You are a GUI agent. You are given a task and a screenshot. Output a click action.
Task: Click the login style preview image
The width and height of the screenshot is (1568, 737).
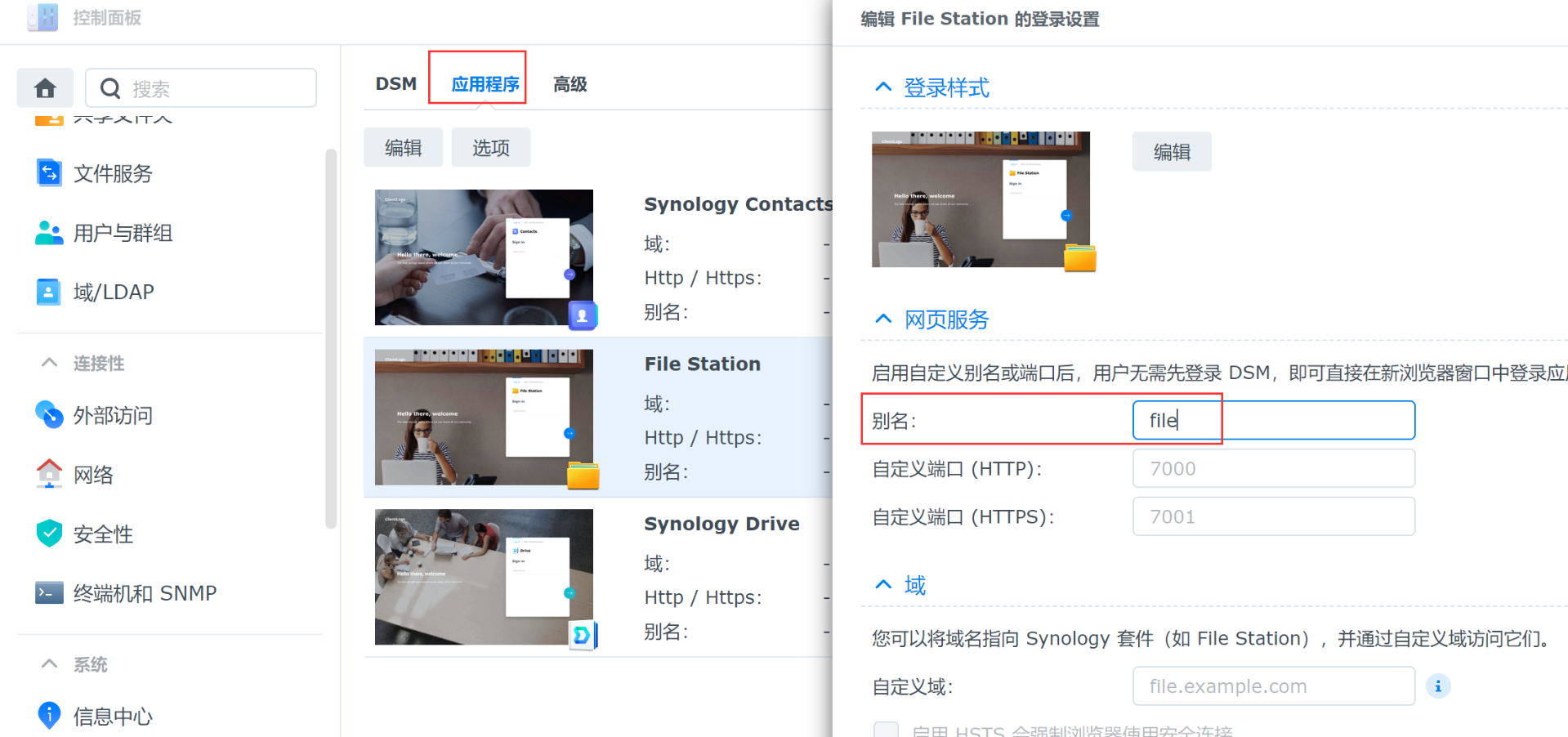[x=981, y=199]
